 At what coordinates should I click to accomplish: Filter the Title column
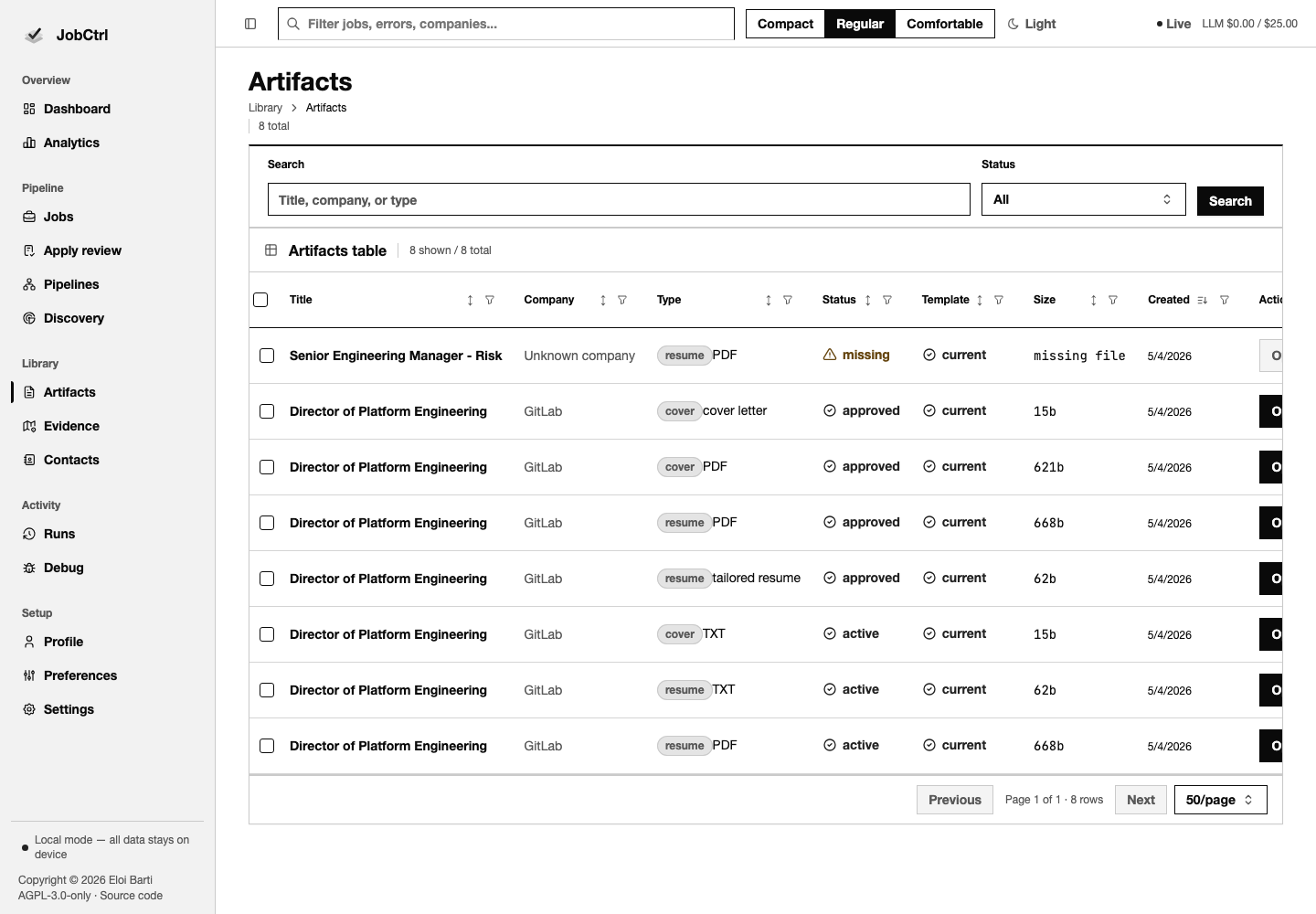point(490,300)
